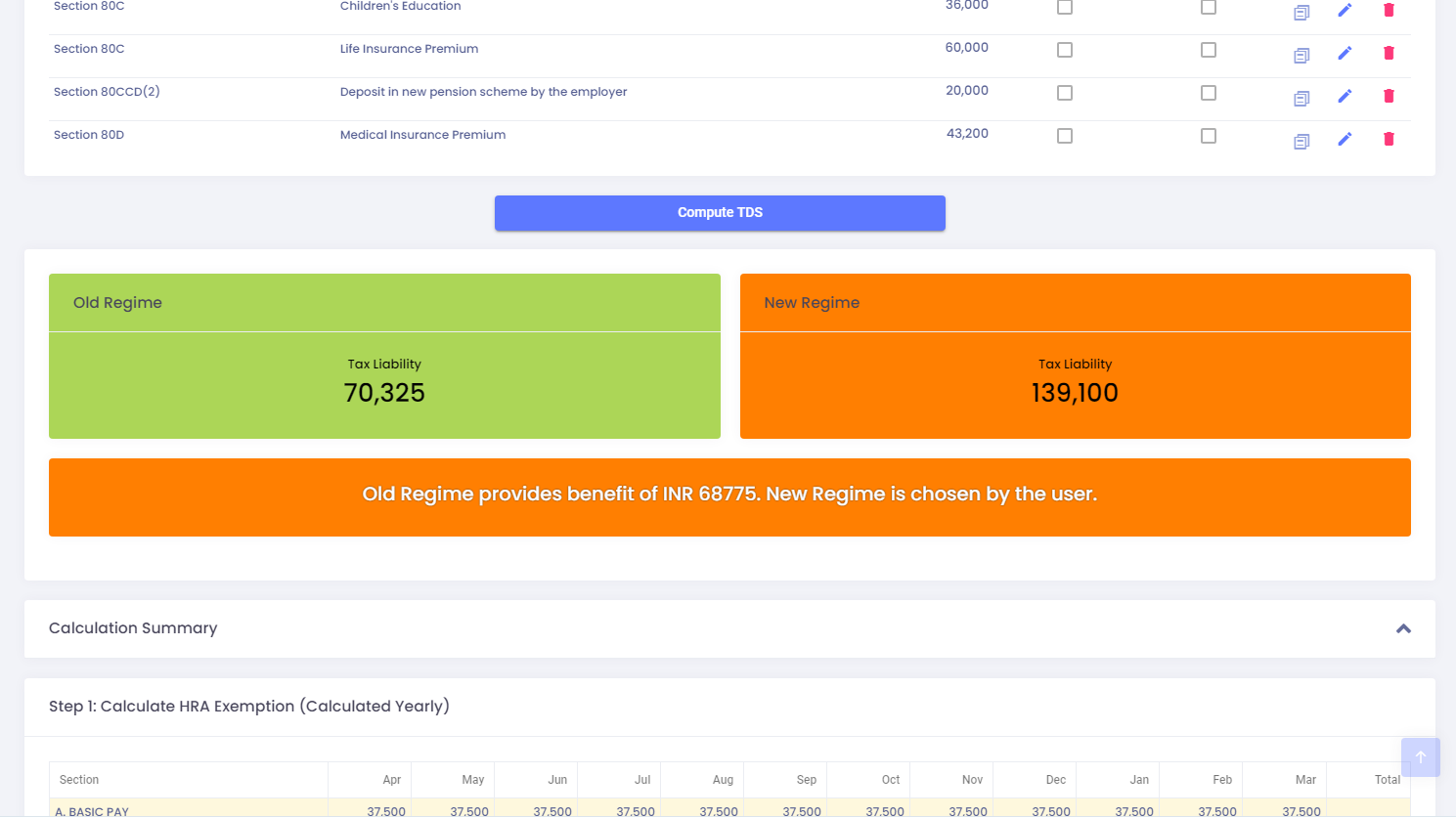Click the Mar column header
Image resolution: width=1456 pixels, height=818 pixels.
click(x=1305, y=780)
